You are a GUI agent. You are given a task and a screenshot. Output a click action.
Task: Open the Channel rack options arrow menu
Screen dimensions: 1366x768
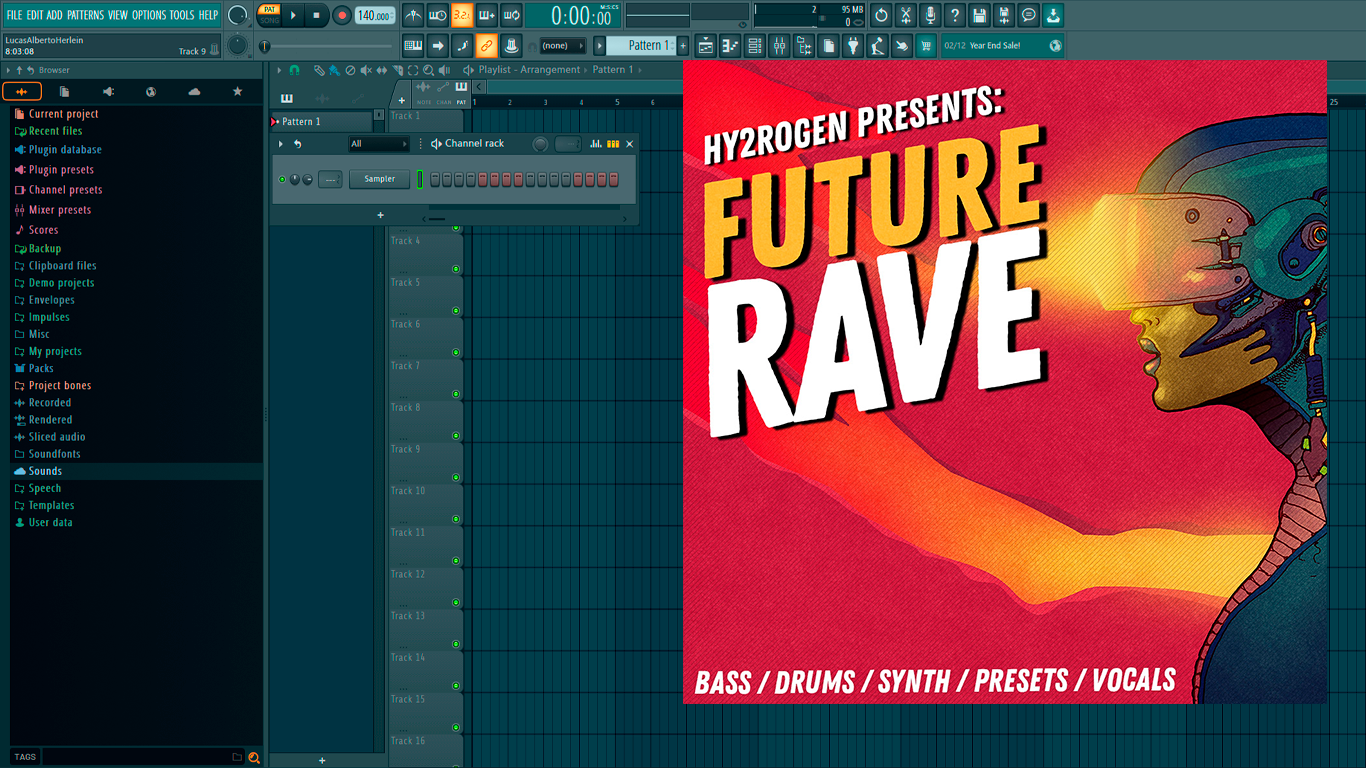tap(281, 144)
